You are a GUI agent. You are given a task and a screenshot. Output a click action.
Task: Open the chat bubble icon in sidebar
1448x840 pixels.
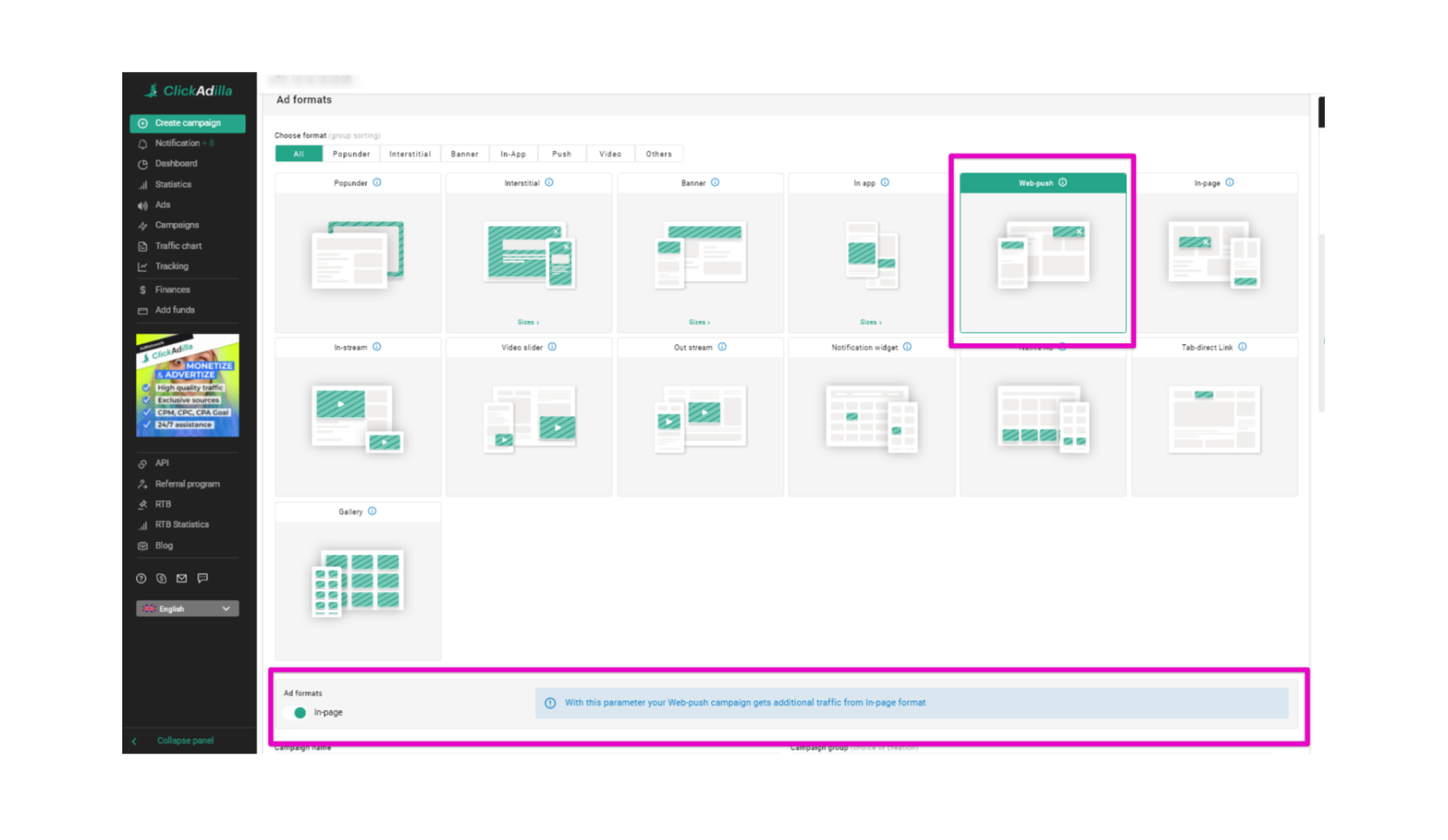203,578
